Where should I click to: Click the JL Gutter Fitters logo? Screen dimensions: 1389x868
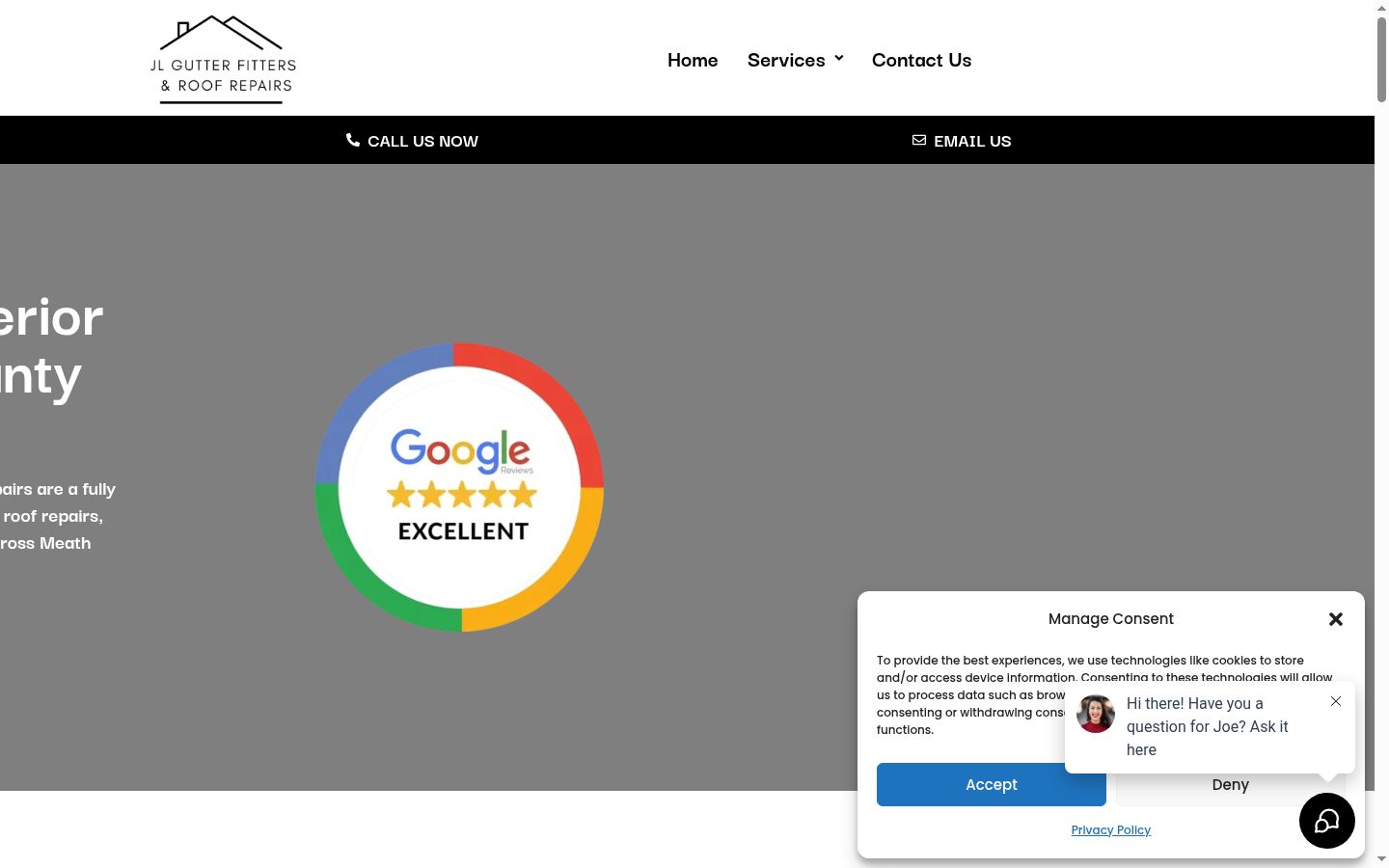pos(223,59)
